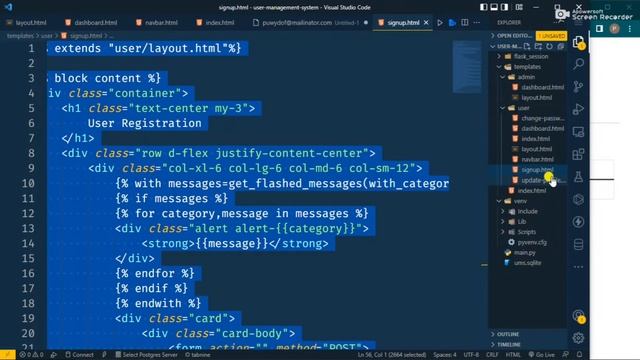This screenshot has height=360, width=640.
Task: Click tabnine in the status bar
Action: click(198, 355)
